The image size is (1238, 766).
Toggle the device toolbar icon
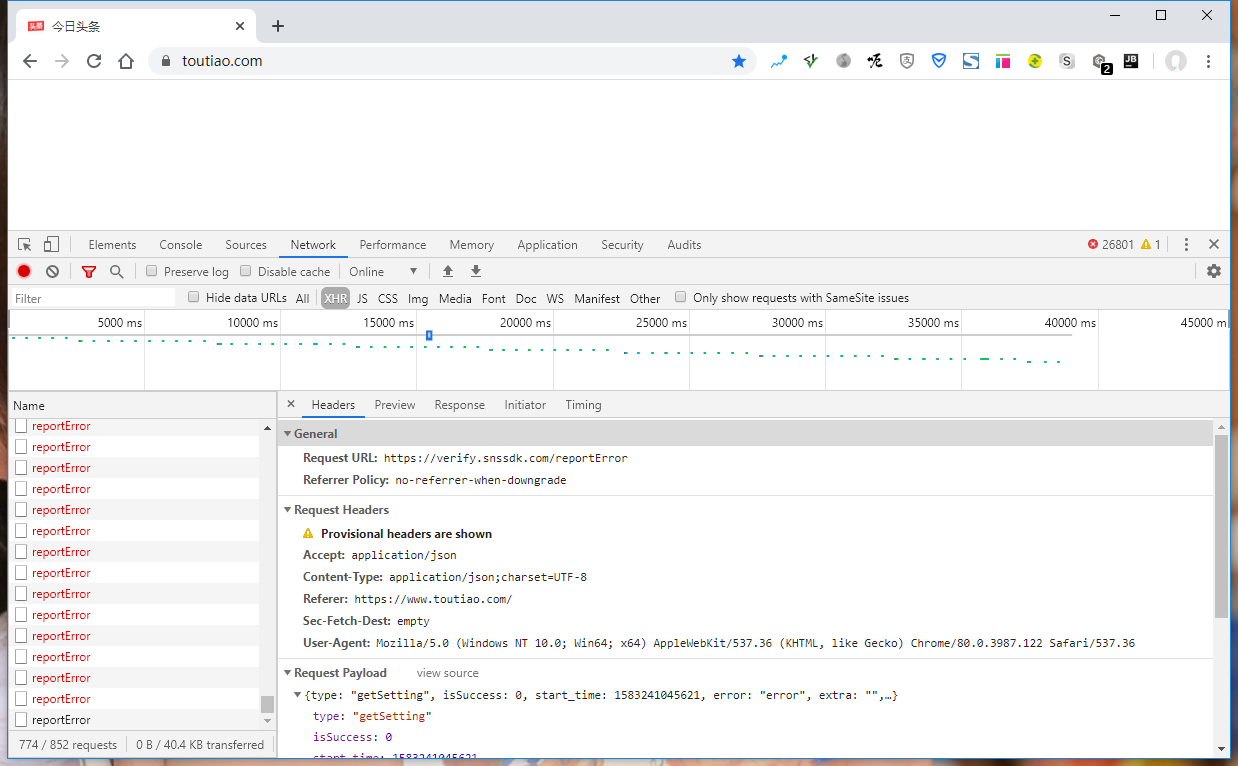[51, 245]
